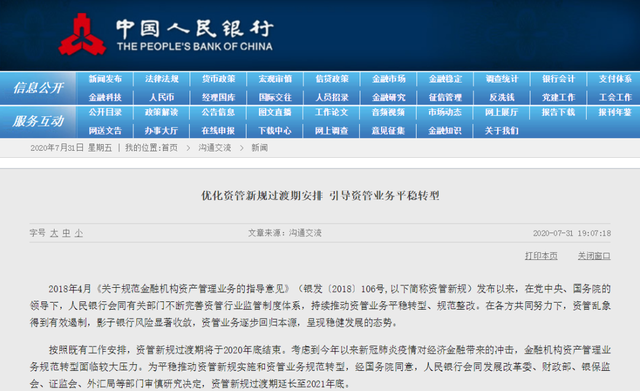The image size is (640, 391).
Task: Open 金融稳定 menu item
Action: (445, 79)
